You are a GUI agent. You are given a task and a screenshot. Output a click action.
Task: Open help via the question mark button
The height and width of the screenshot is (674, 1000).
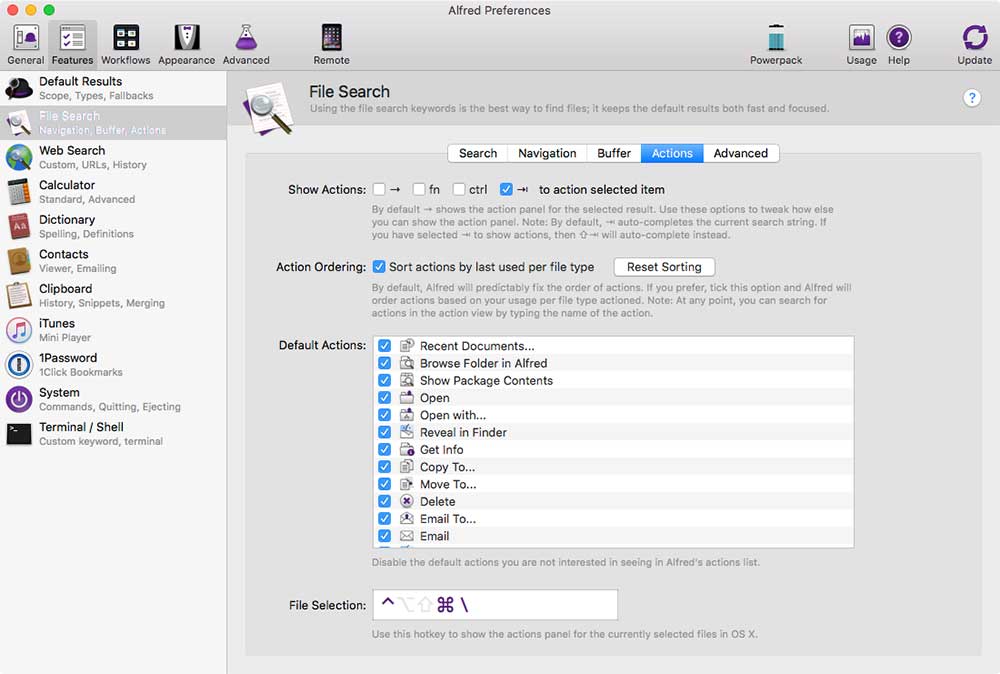[971, 98]
